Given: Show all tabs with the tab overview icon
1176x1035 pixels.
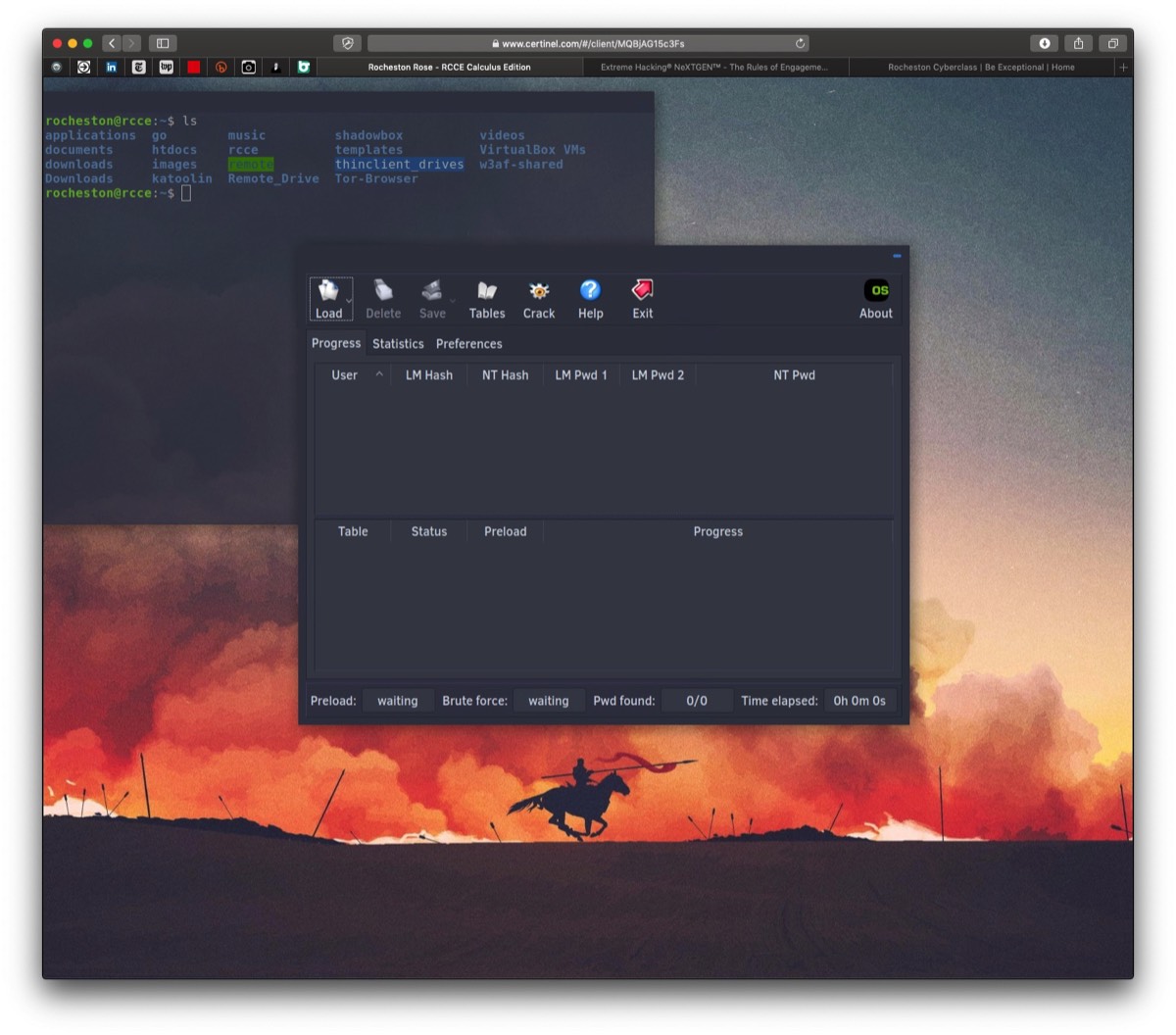Looking at the screenshot, I should coord(1112,43).
